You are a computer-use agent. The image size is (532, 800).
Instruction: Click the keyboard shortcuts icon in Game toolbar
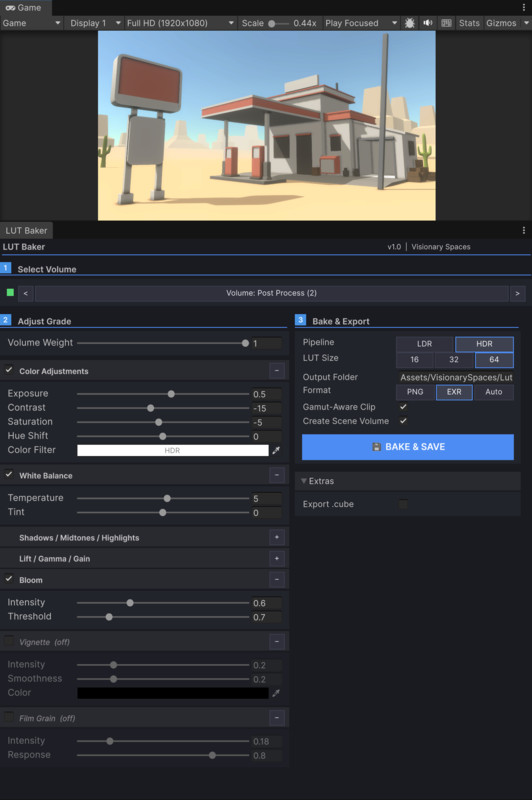[446, 23]
